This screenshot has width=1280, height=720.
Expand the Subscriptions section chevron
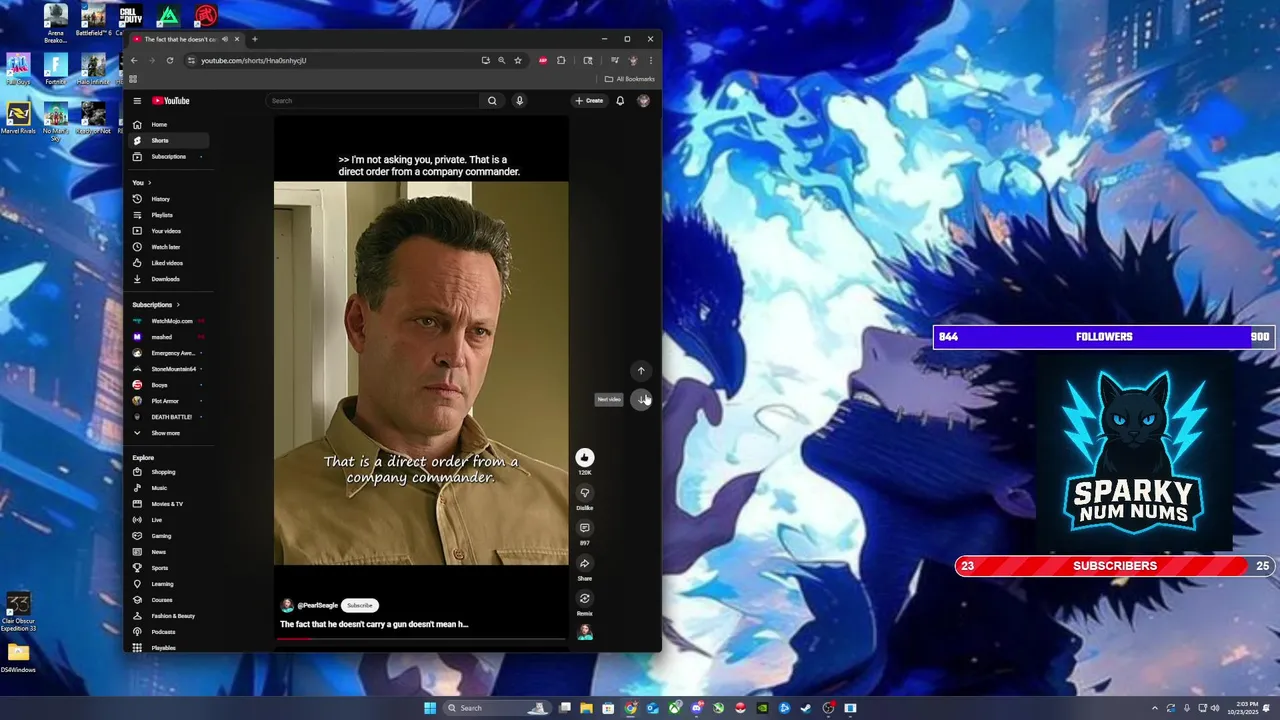click(178, 305)
